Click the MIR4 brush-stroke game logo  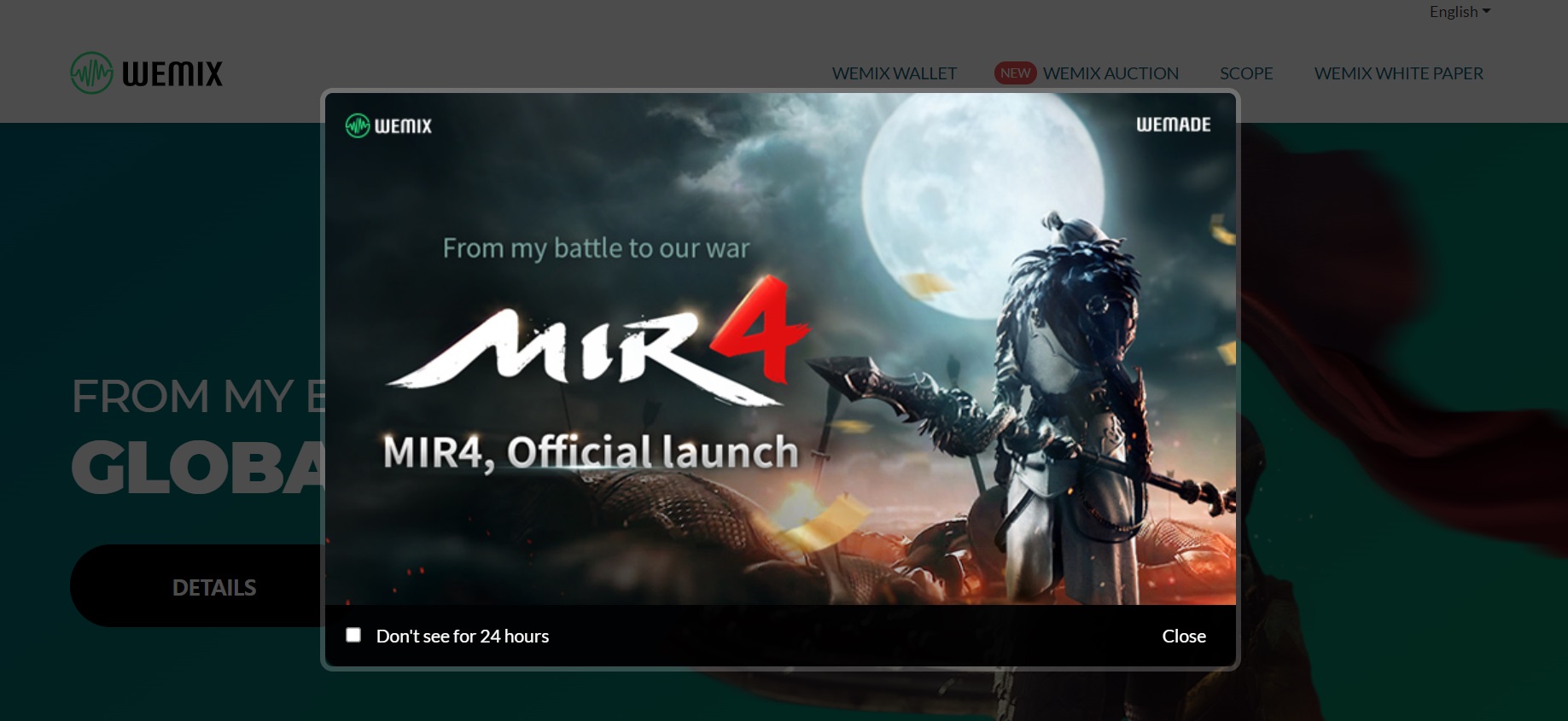[597, 341]
